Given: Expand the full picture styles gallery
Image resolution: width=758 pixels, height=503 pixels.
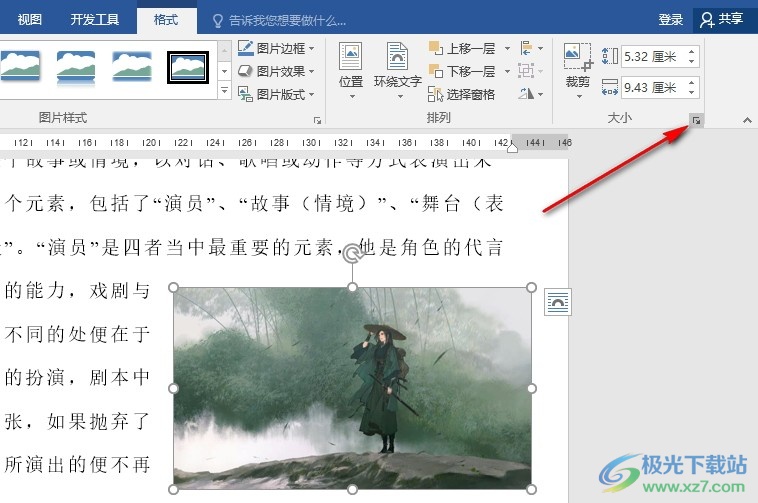Looking at the screenshot, I should point(224,90).
